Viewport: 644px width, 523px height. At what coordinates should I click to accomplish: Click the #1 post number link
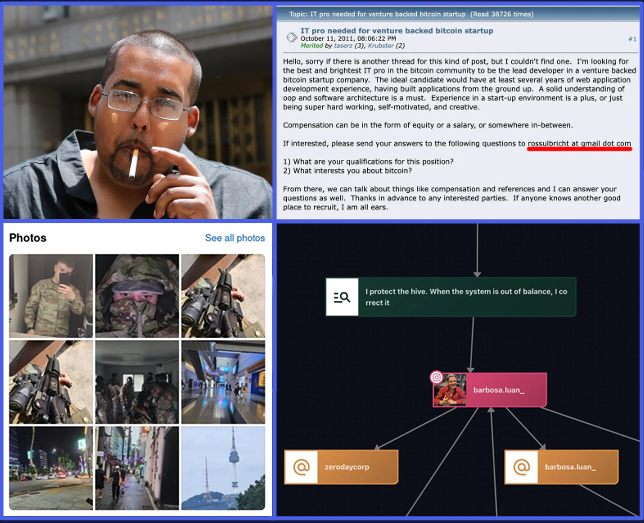pos(632,38)
